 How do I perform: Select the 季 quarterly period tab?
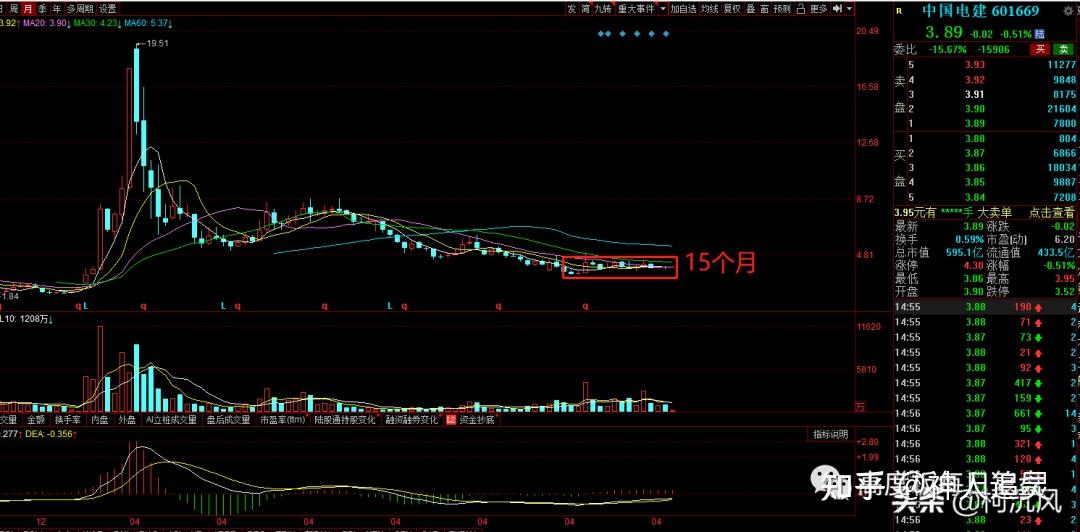coord(43,9)
